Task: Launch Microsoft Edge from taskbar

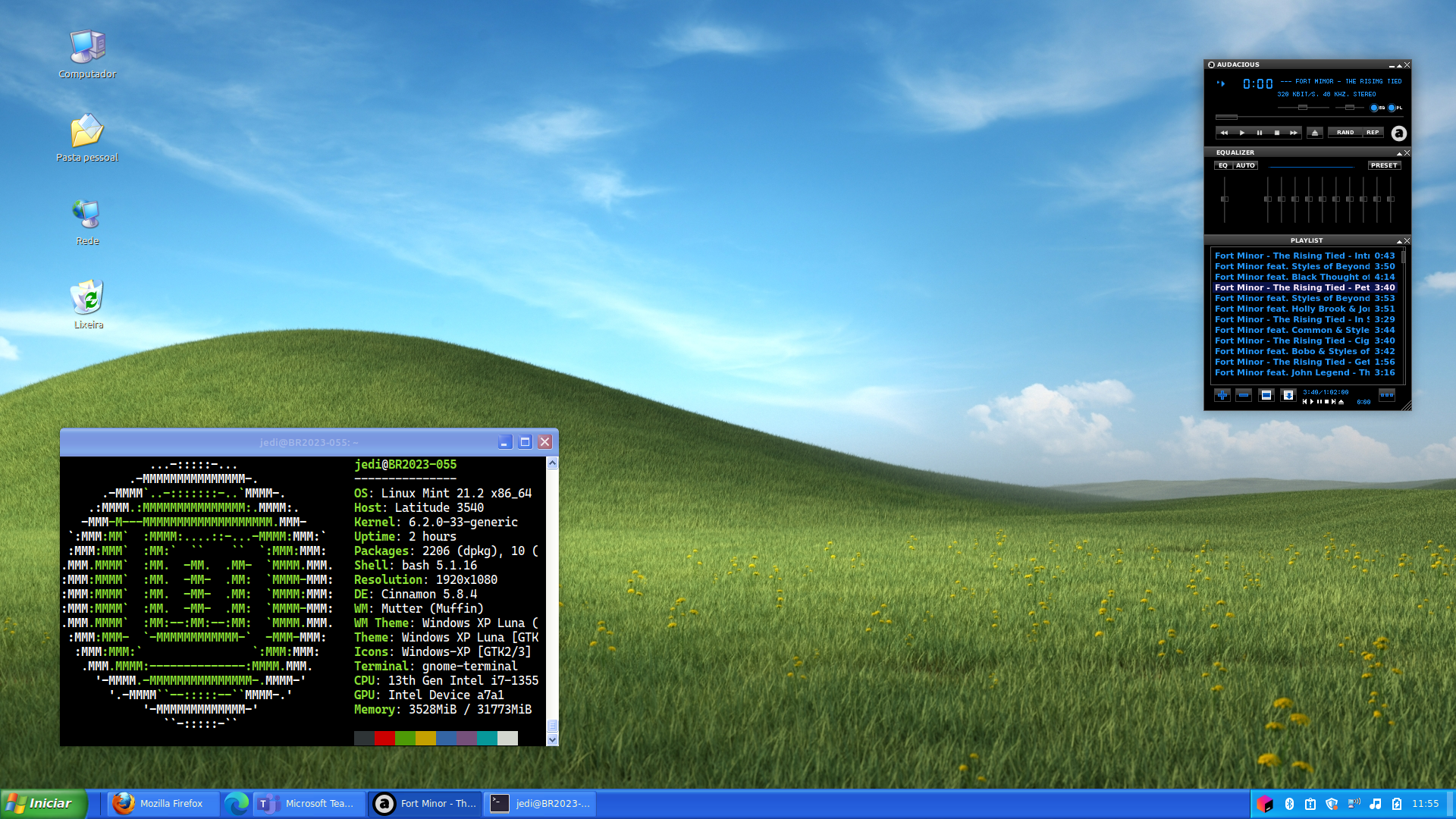Action: pos(237,804)
